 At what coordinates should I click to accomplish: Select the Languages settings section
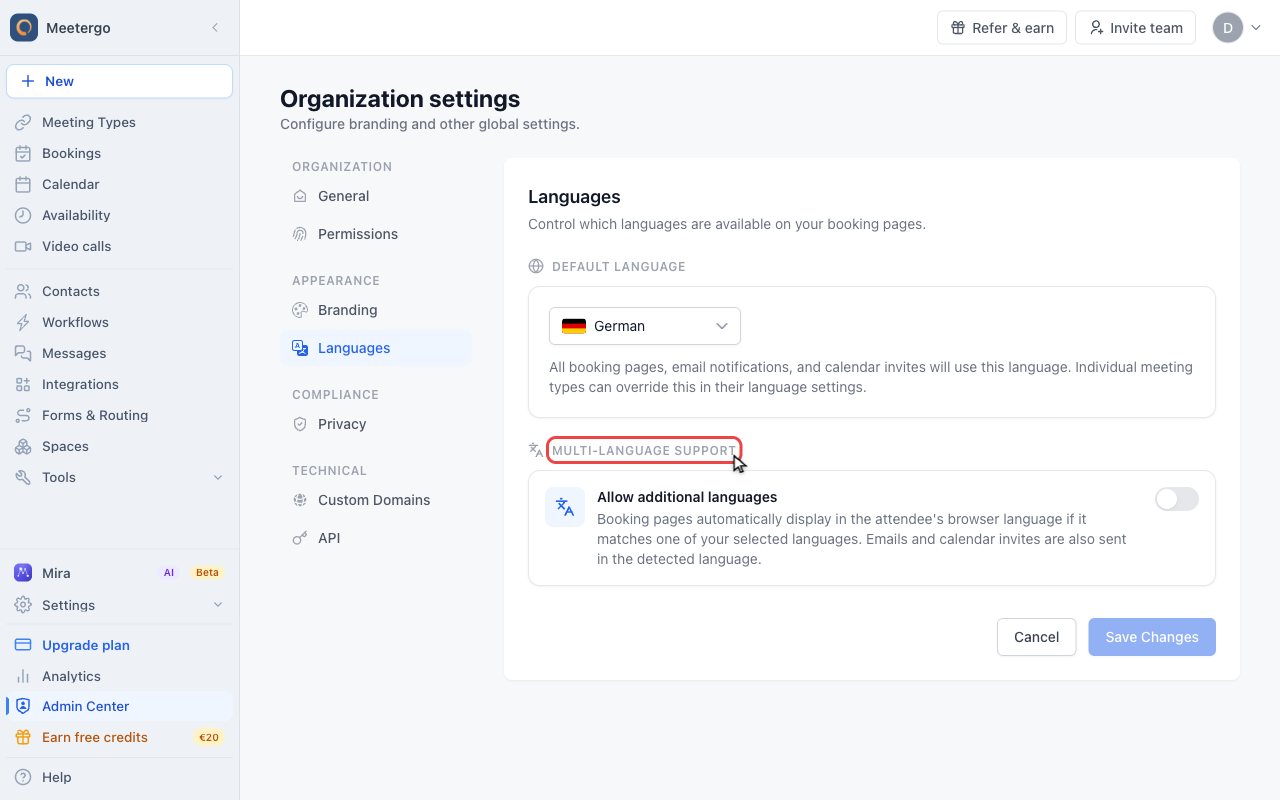pos(376,348)
